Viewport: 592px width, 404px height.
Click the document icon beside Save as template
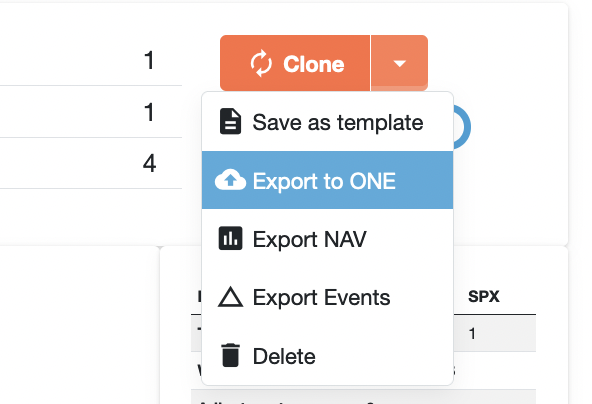coord(230,122)
